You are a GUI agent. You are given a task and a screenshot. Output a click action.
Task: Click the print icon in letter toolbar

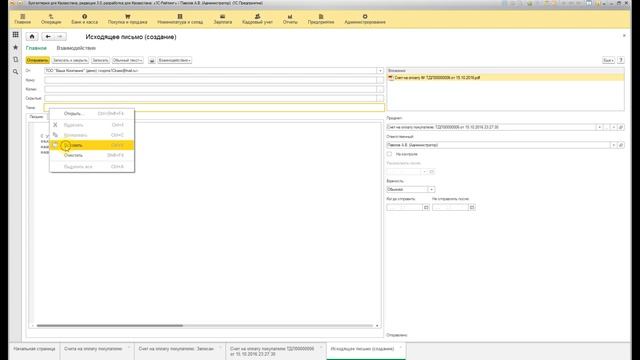tap(152, 60)
